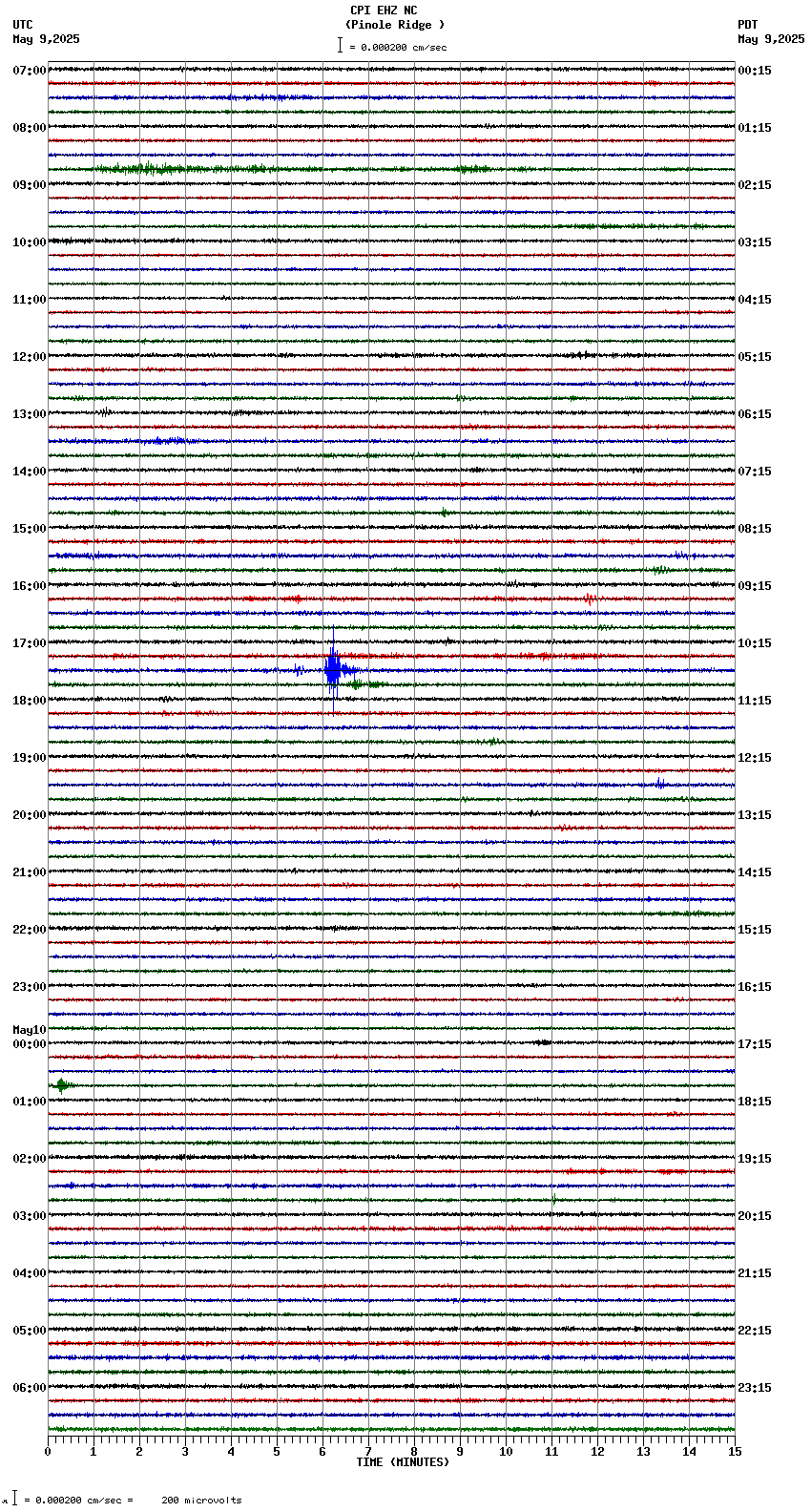The height and width of the screenshot is (1512, 811).
Task: Click the '17:00' UTC time label
Action: click(30, 643)
